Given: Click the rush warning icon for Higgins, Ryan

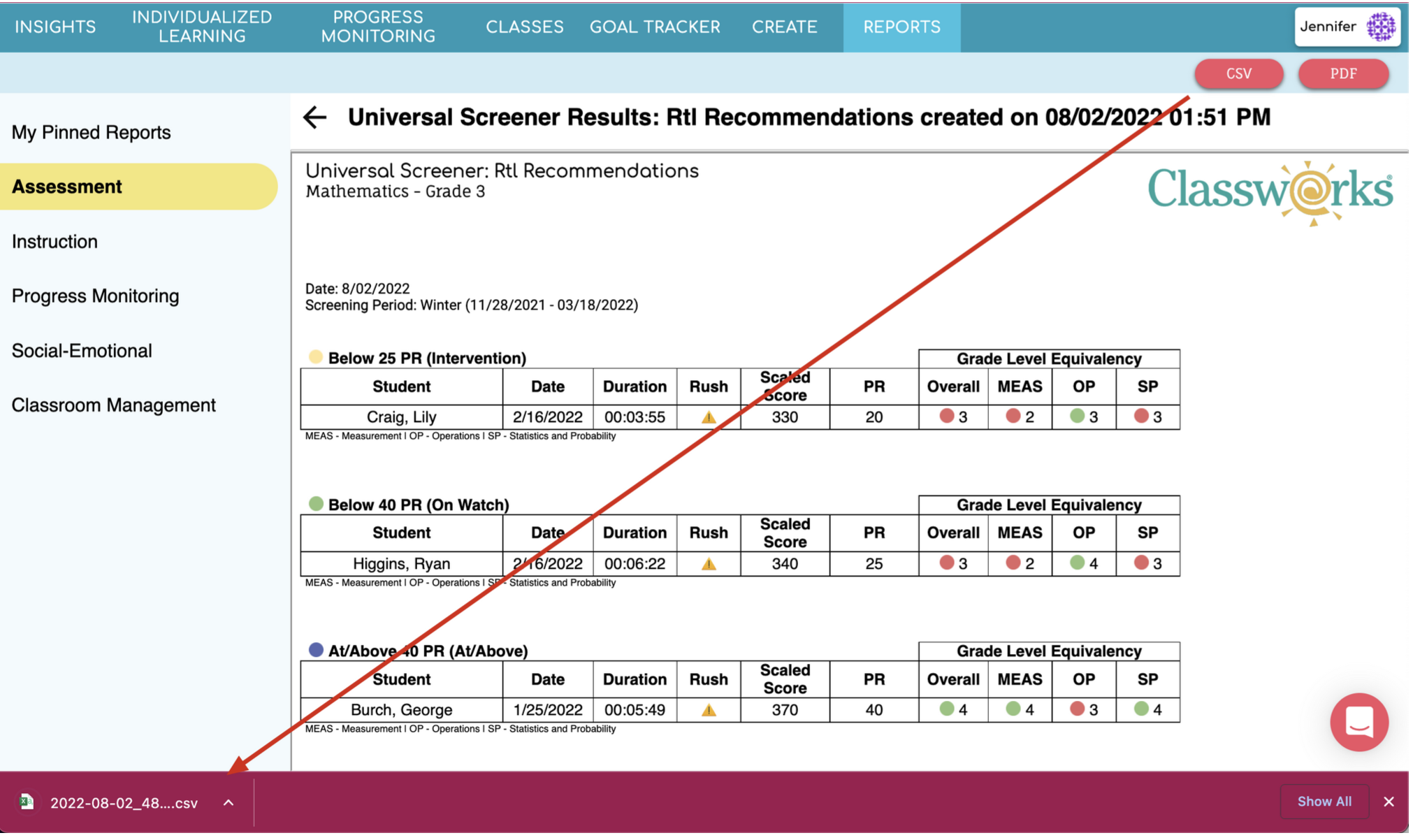Looking at the screenshot, I should click(x=708, y=564).
